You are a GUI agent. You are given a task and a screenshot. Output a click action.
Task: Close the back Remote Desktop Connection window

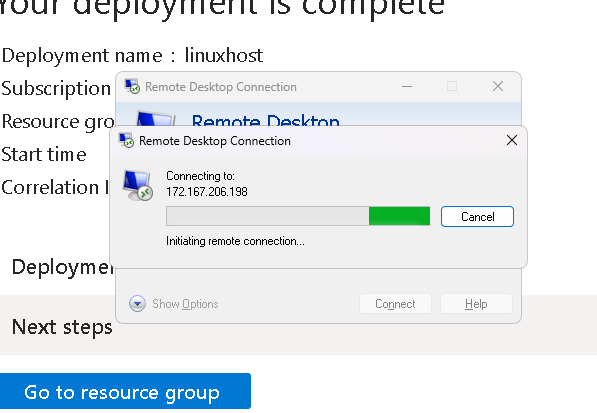[x=498, y=86]
